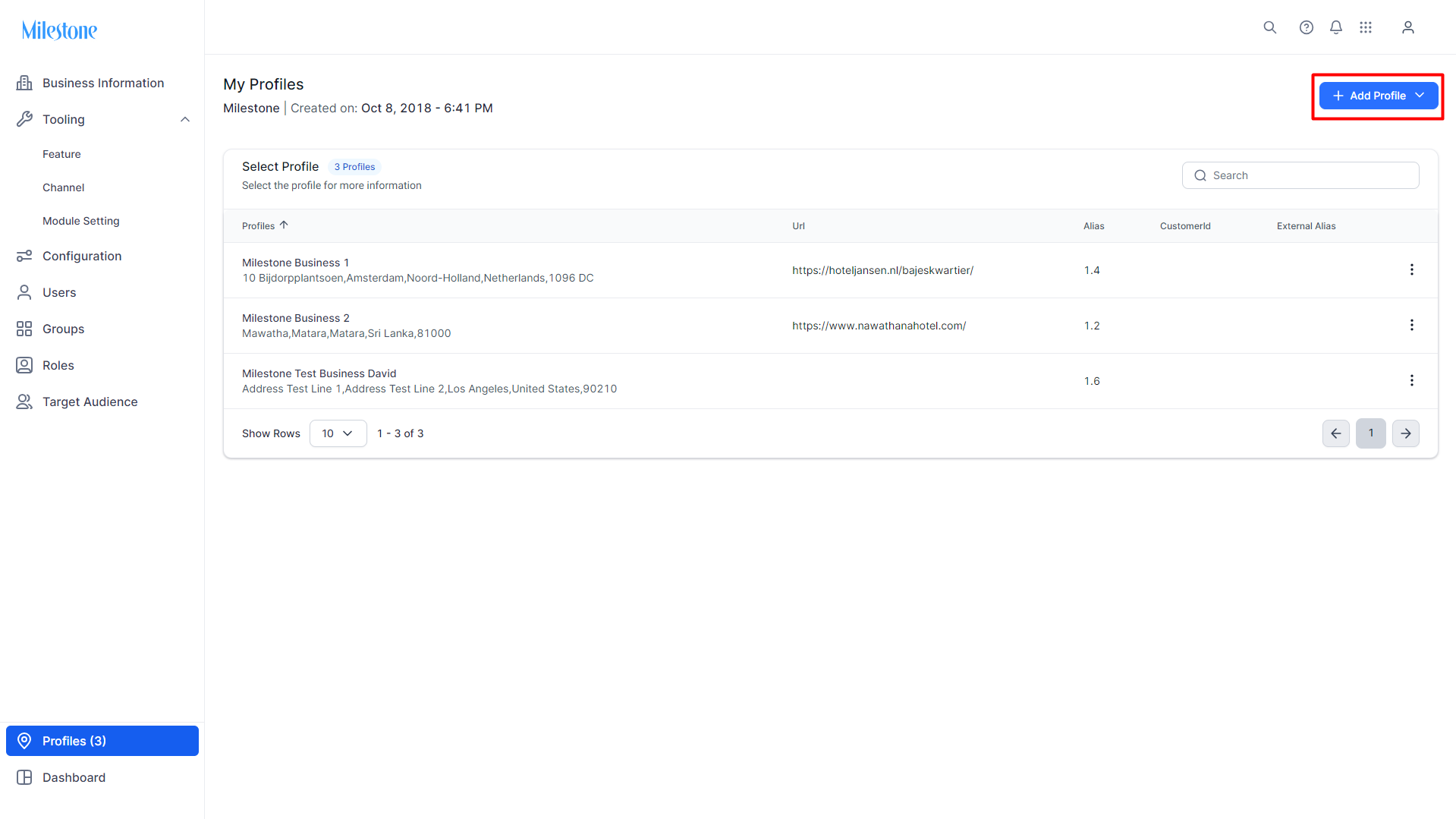Viewport: 1456px width, 819px height.
Task: Open the user account icon
Action: pos(1408,27)
